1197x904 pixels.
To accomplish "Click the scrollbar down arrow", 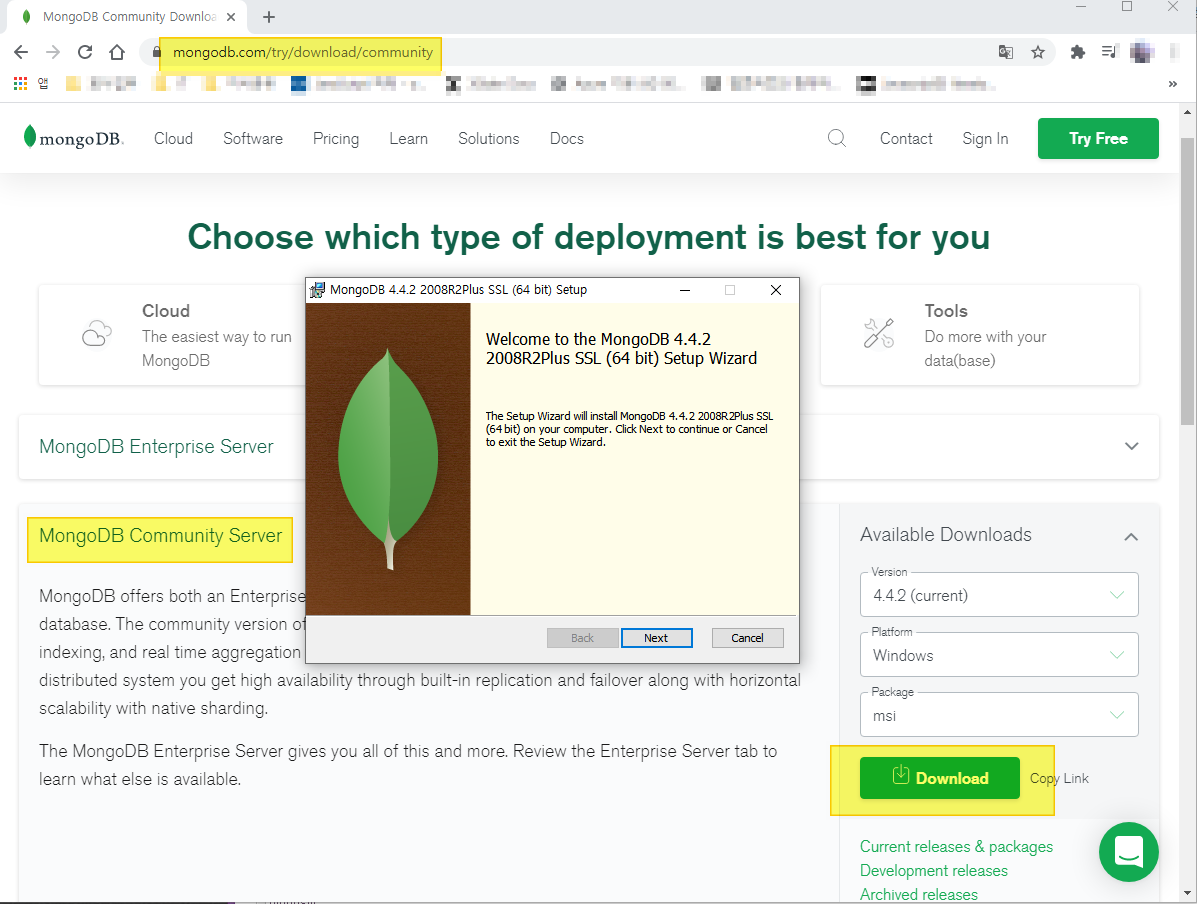I will pos(1187,893).
